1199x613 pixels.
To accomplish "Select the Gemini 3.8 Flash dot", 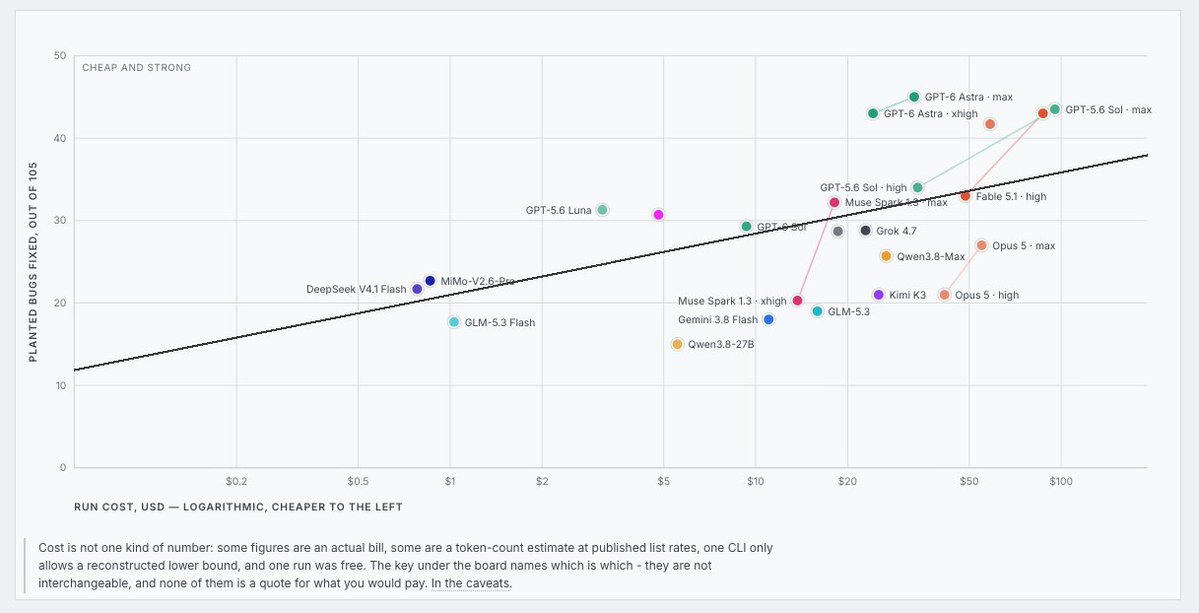I will click(768, 319).
